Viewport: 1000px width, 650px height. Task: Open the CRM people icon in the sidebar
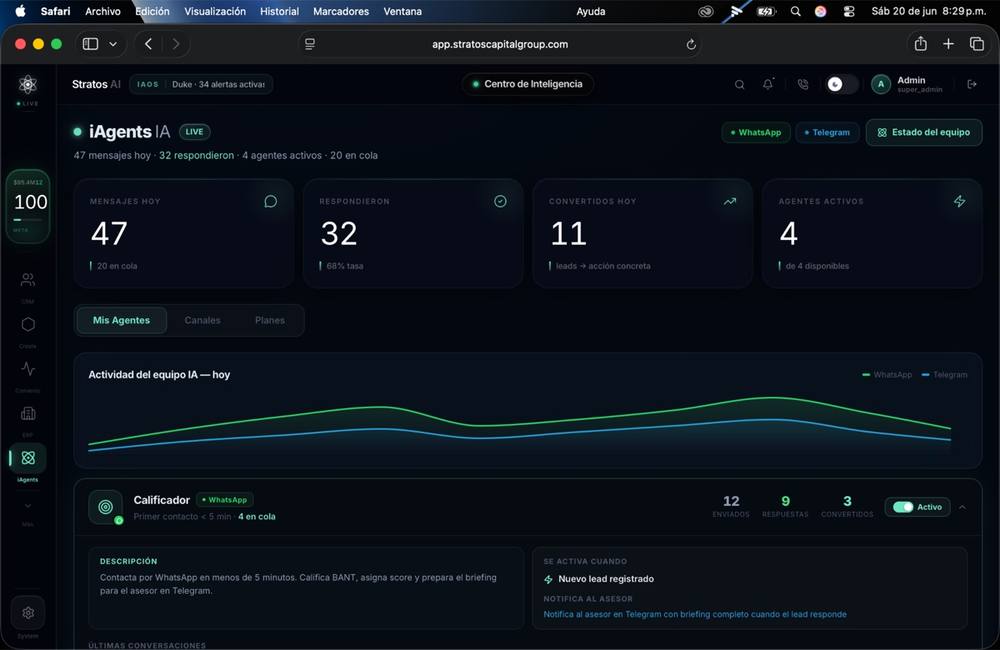pyautogui.click(x=28, y=280)
